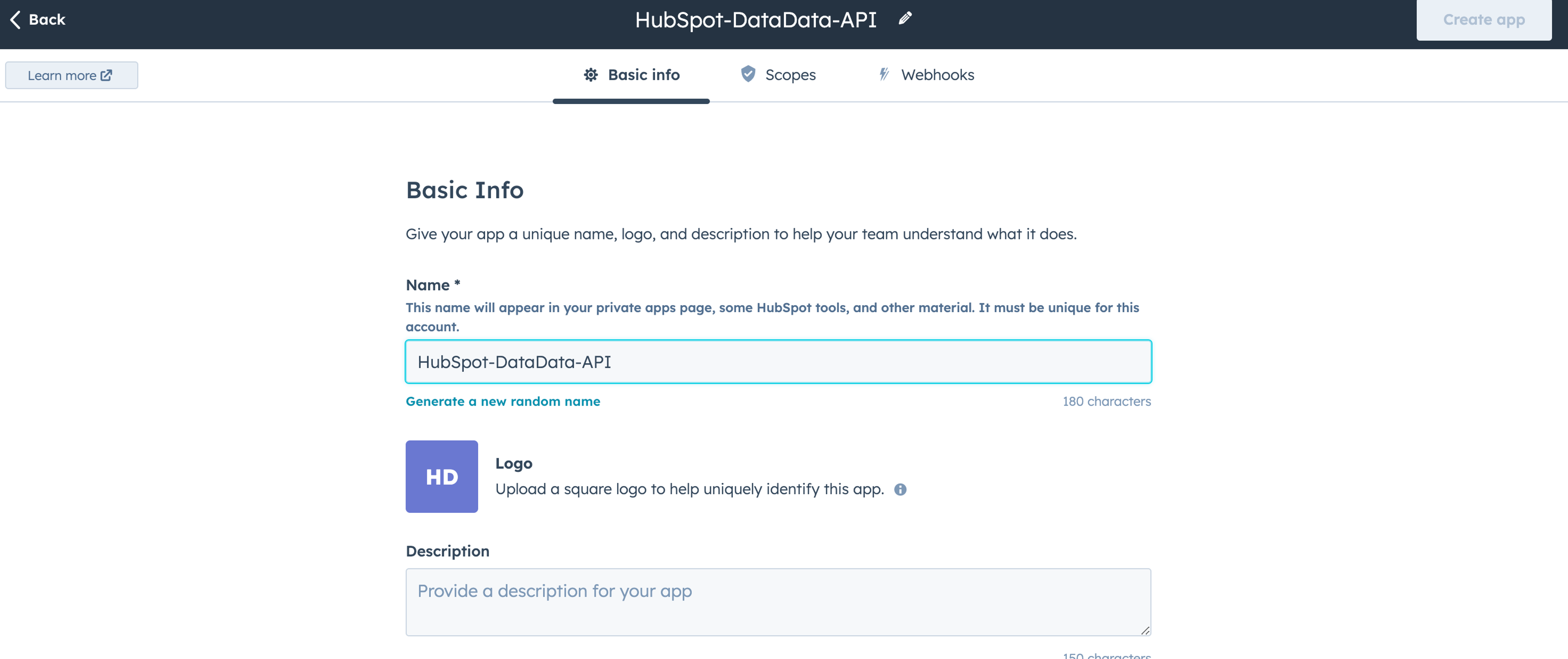Click Generate a new random name link
1568x659 pixels.
click(x=503, y=402)
